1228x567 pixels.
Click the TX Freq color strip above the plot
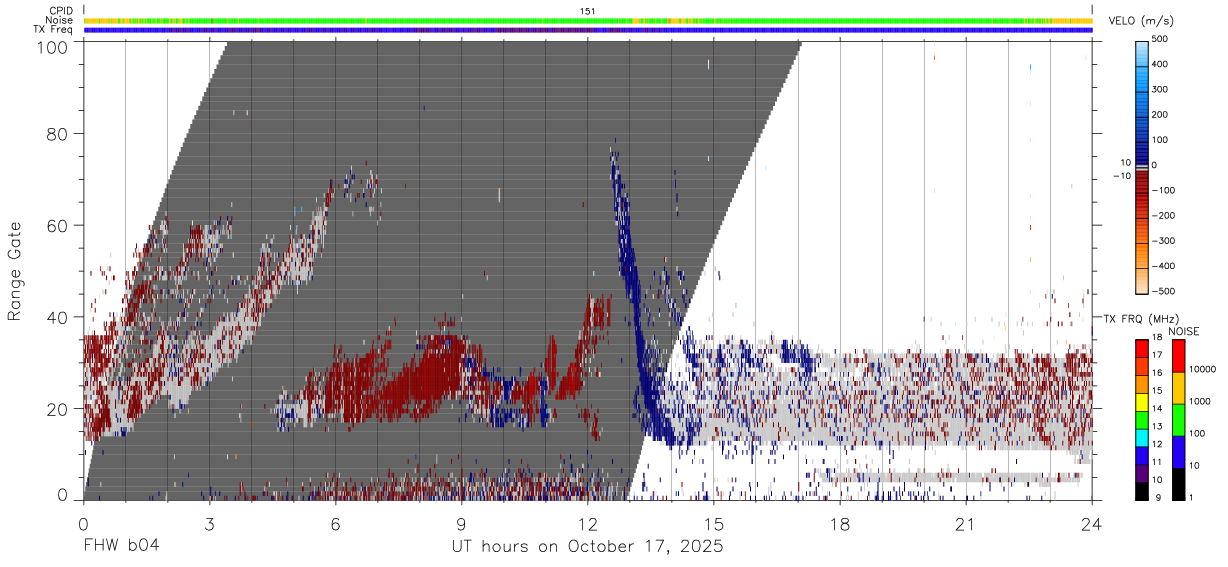(588, 29)
